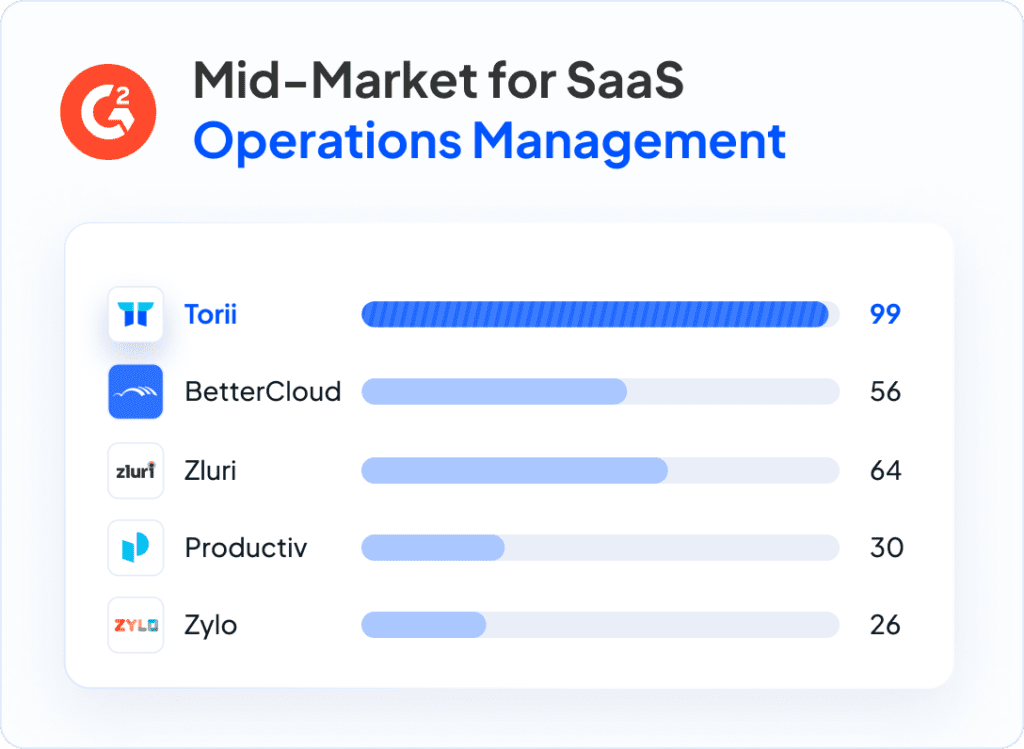Click the BetterCloud logo icon
1024x749 pixels.
[136, 392]
